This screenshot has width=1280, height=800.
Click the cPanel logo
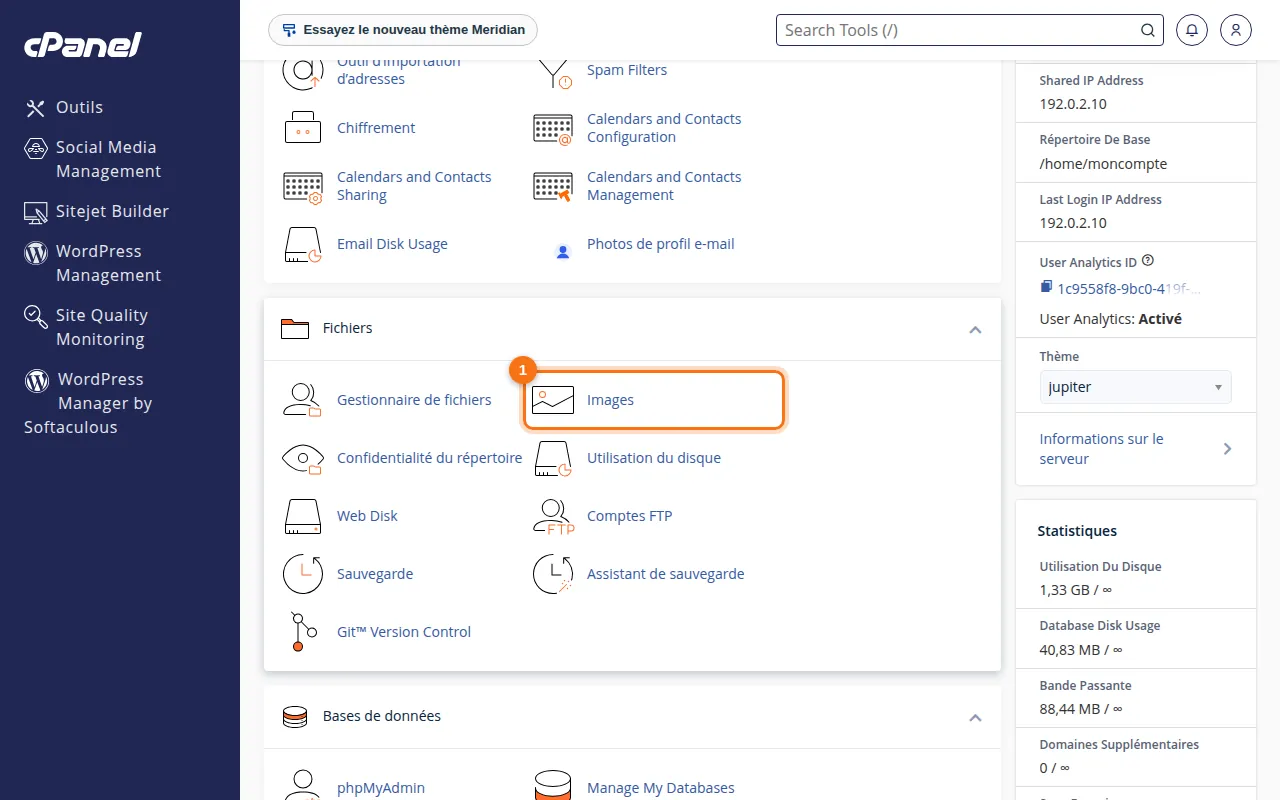click(83, 45)
